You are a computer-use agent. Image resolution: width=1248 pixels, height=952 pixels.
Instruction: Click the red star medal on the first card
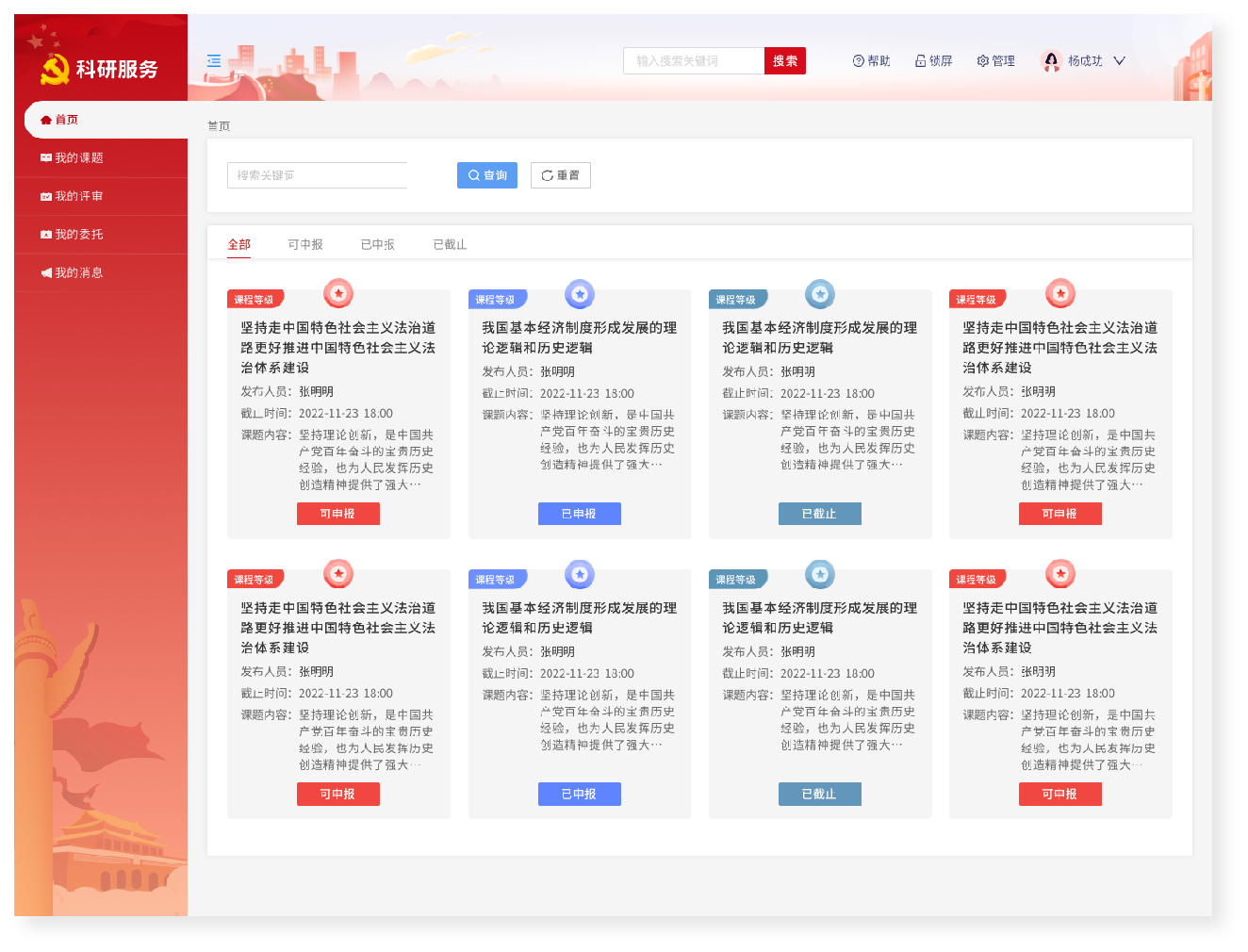tap(337, 293)
